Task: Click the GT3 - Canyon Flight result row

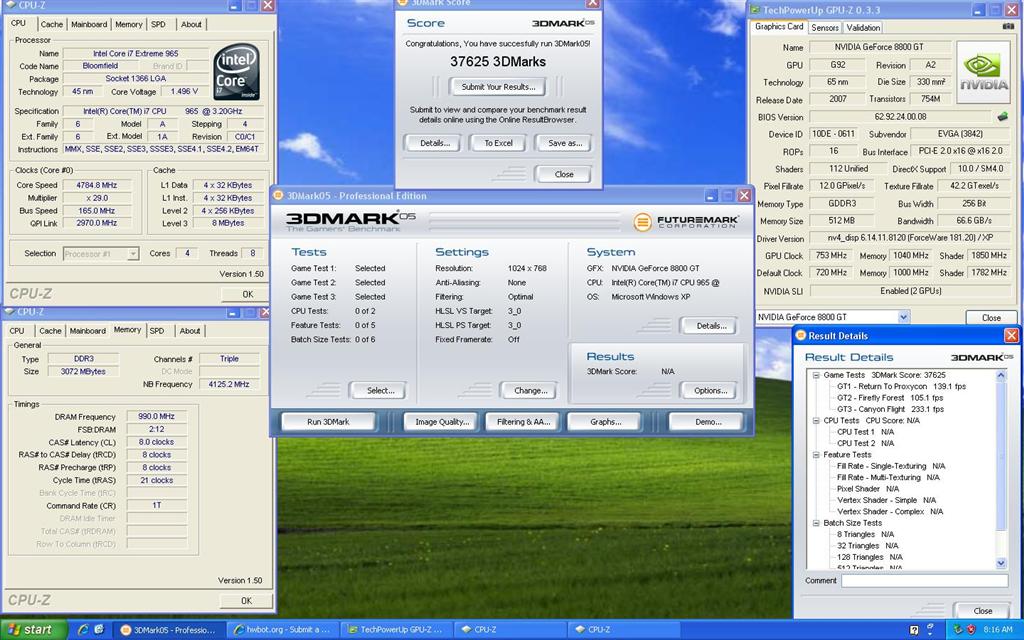Action: click(x=890, y=409)
